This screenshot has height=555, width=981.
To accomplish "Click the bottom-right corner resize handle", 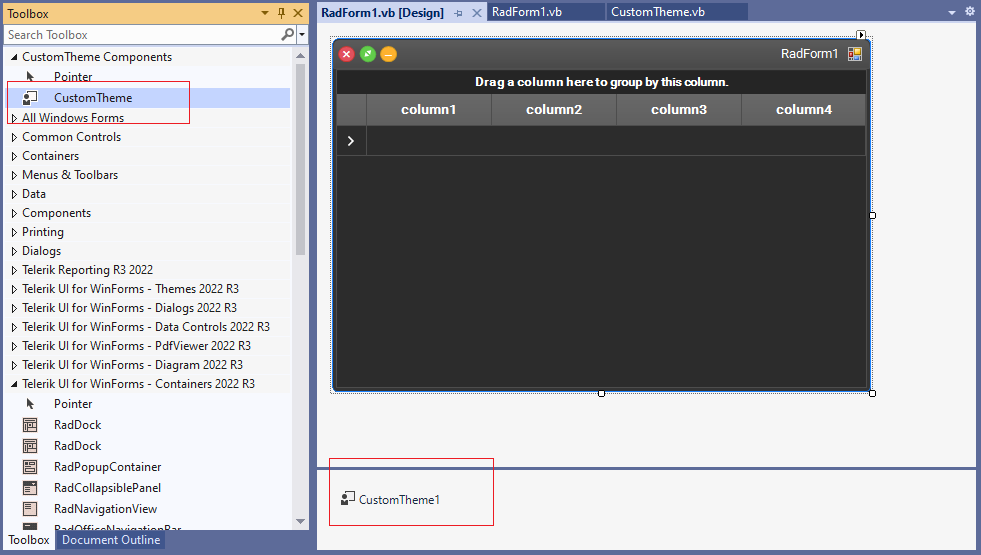I will pyautogui.click(x=872, y=394).
